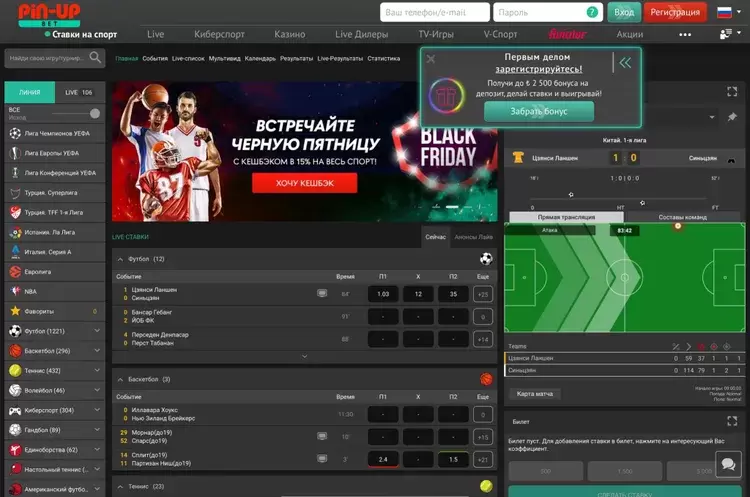The height and width of the screenshot is (497, 750).
Task: Pin the match tracker panel
Action: [x=732, y=117]
